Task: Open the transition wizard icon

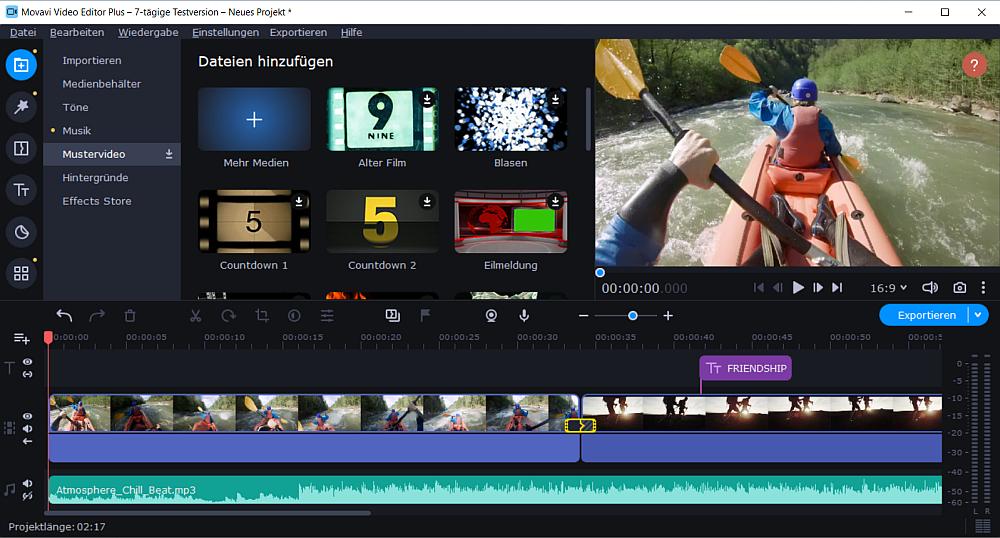Action: pyautogui.click(x=392, y=316)
